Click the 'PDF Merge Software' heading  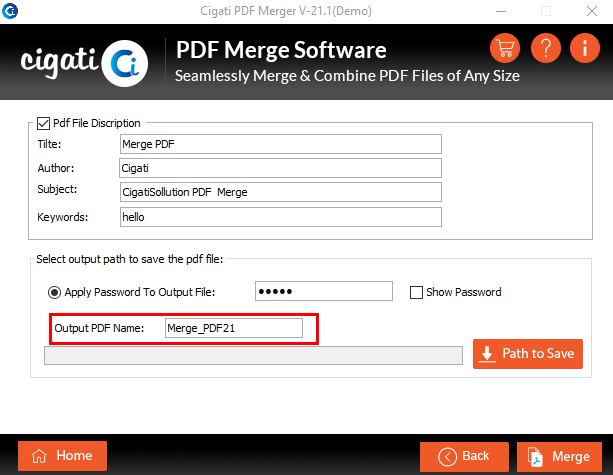point(281,50)
